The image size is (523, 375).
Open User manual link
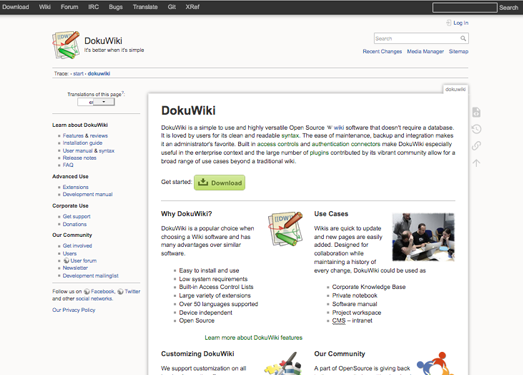click(x=78, y=151)
